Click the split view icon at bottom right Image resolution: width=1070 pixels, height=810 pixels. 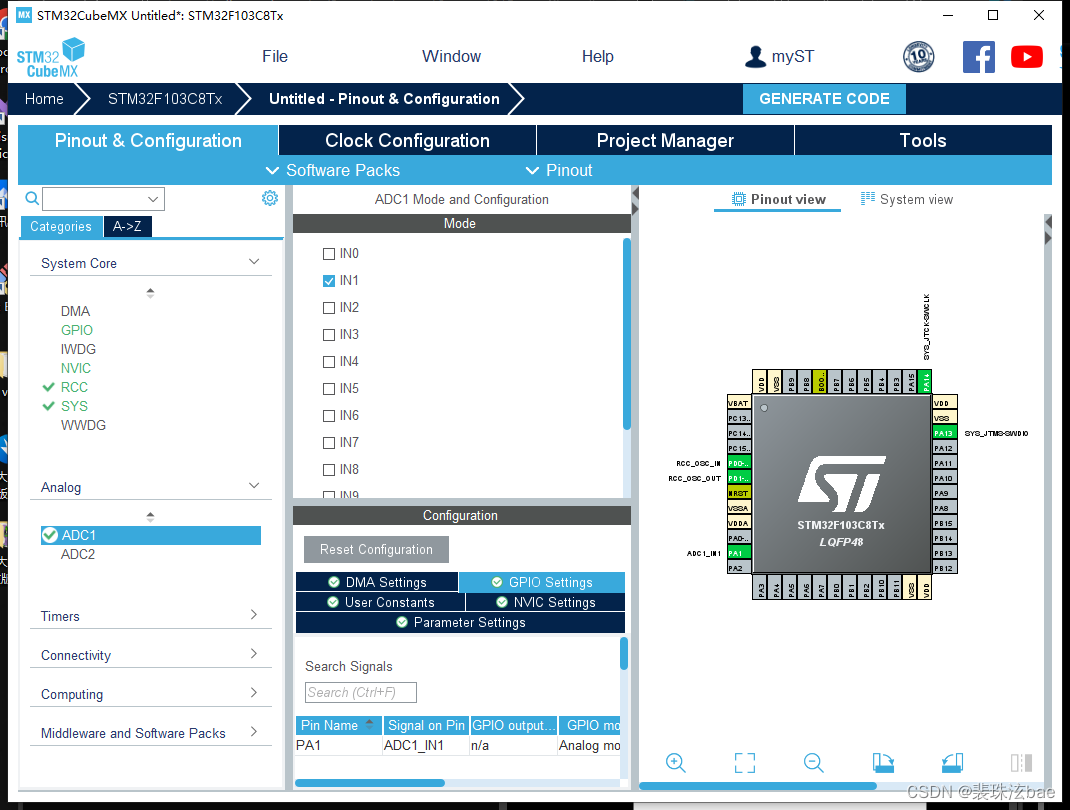tap(1021, 762)
